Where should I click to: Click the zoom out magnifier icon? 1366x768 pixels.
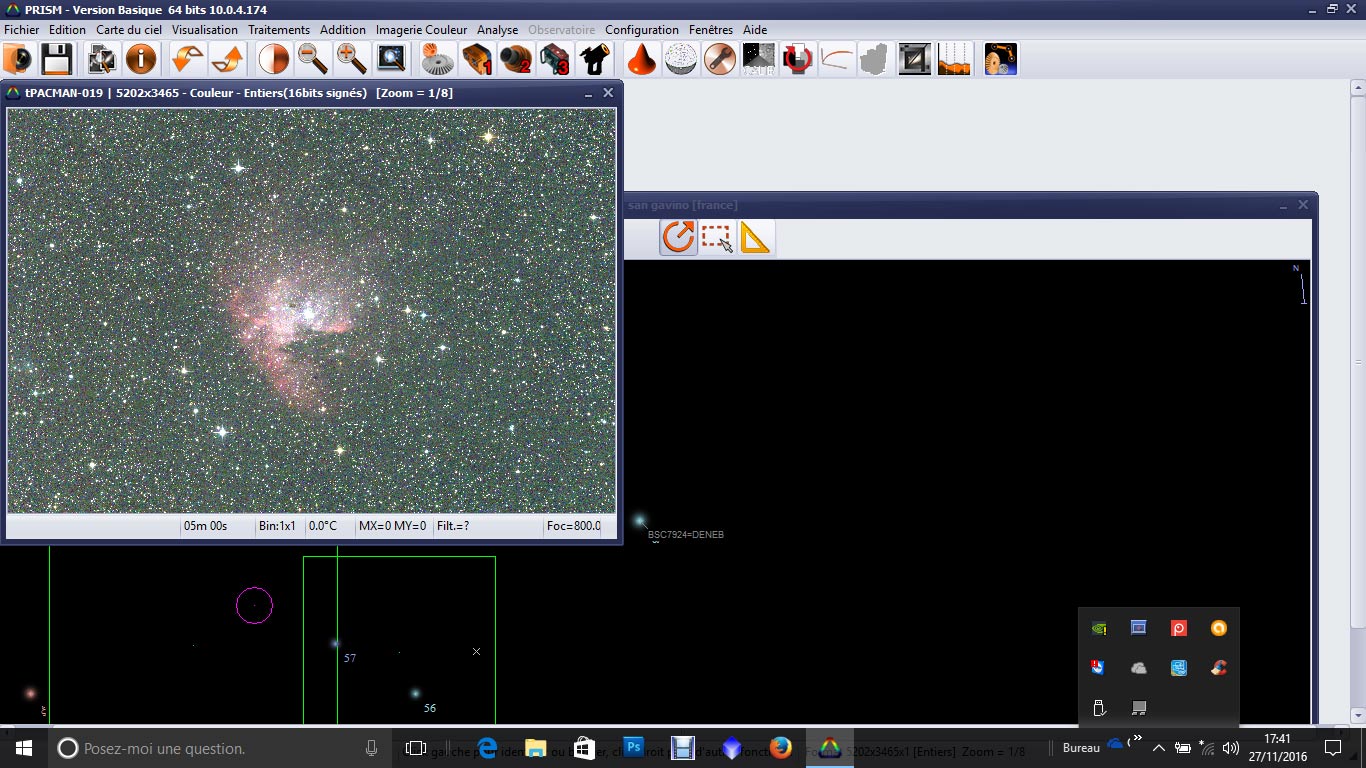tap(313, 60)
